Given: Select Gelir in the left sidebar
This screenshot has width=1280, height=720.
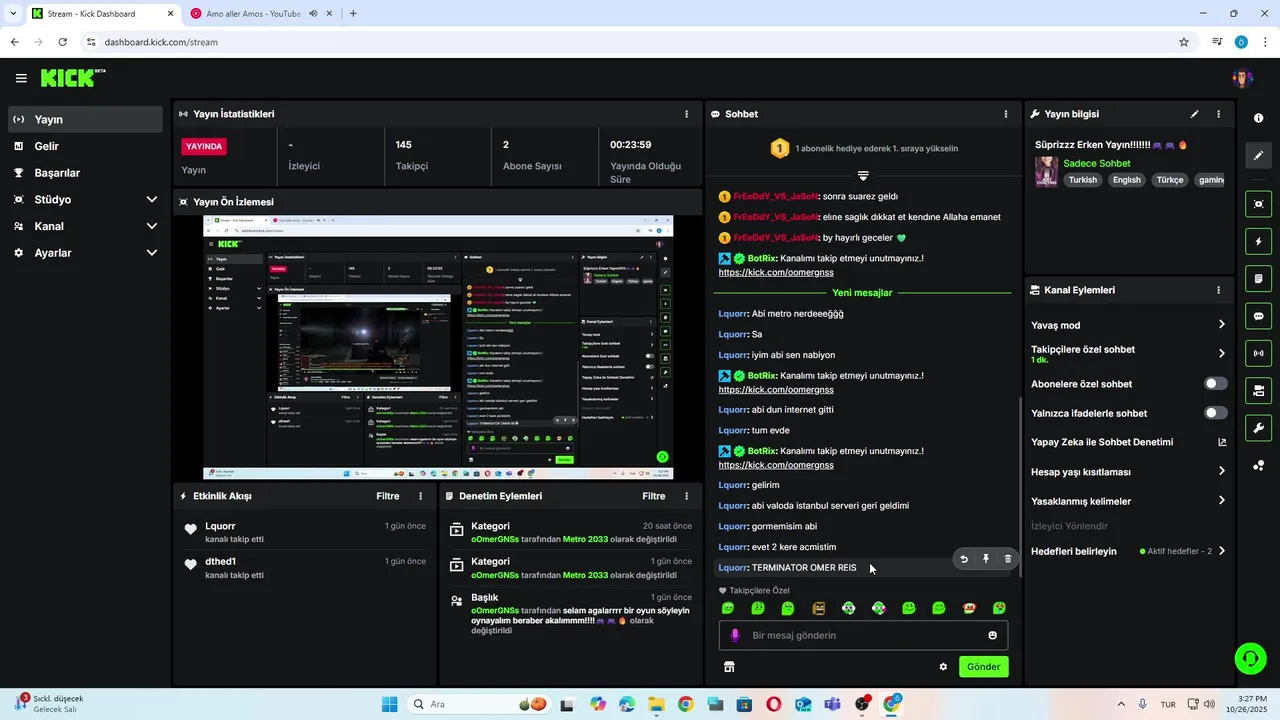Looking at the screenshot, I should [x=85, y=146].
